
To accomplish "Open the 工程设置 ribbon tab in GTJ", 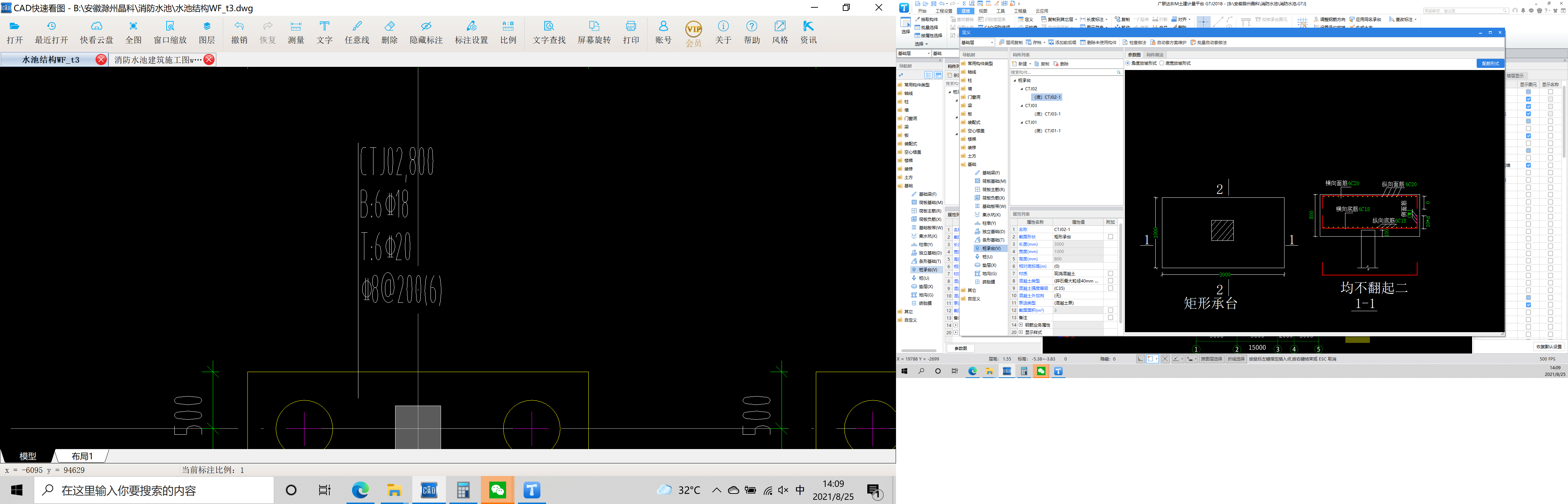I will tap(944, 11).
